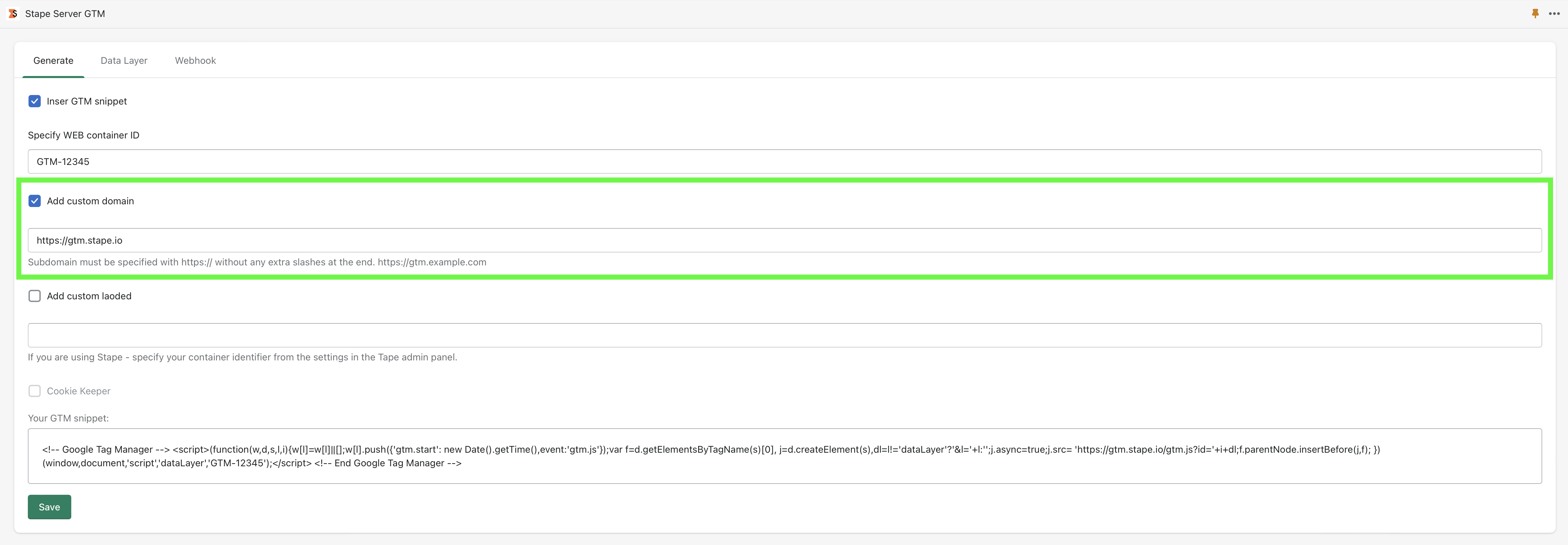Image resolution: width=1568 pixels, height=545 pixels.
Task: Click the empty custom loader identifier field
Action: [x=785, y=335]
